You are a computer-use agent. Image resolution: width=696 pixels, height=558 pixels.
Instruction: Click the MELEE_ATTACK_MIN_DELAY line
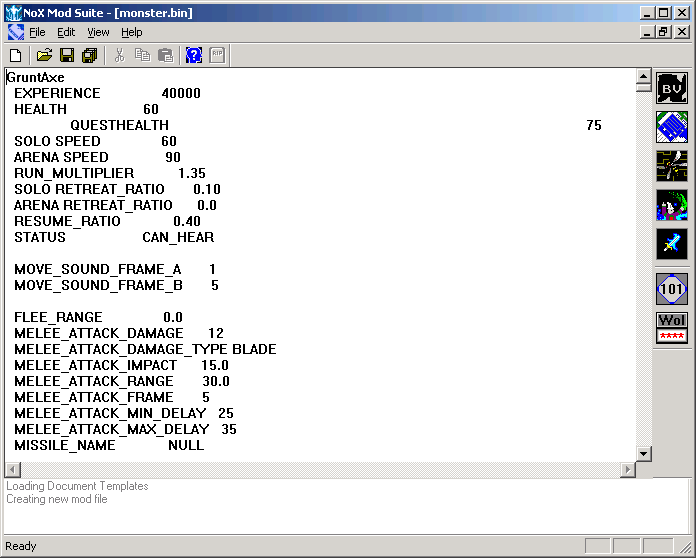pyautogui.click(x=124, y=413)
